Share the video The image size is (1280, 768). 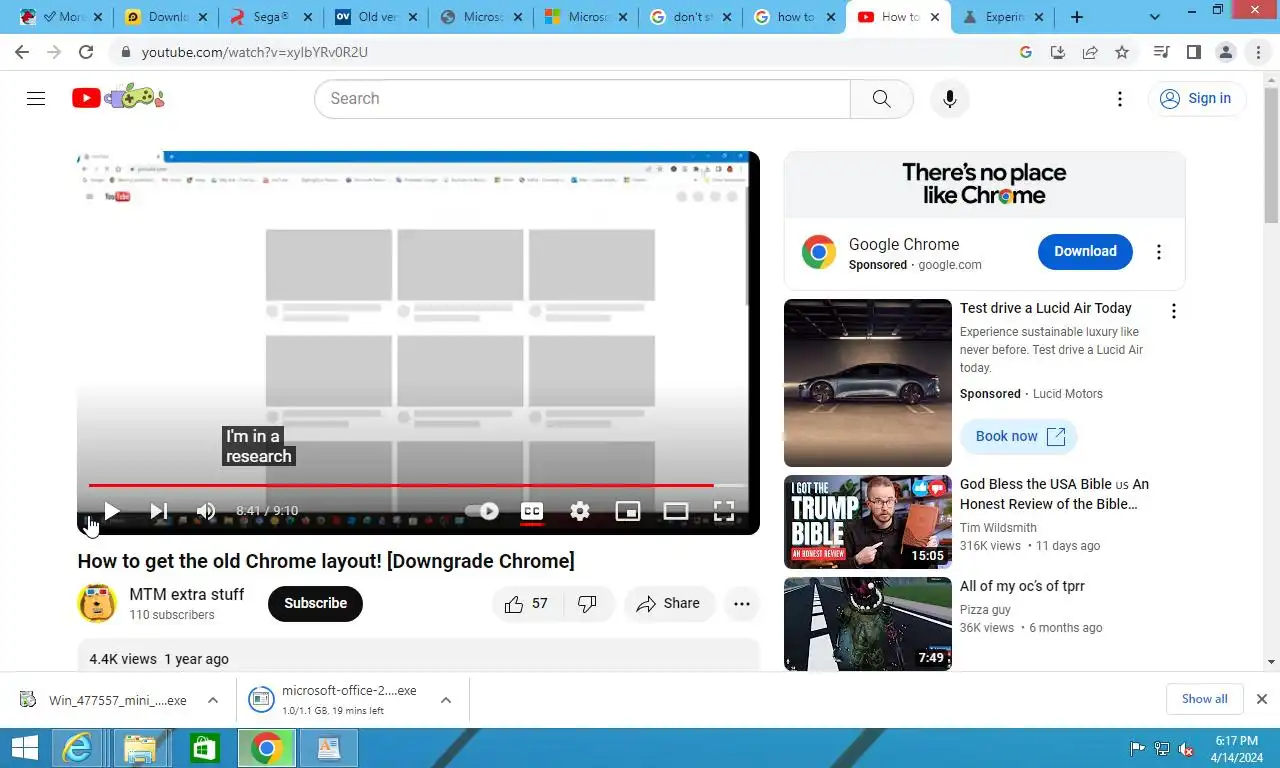pyautogui.click(x=668, y=603)
